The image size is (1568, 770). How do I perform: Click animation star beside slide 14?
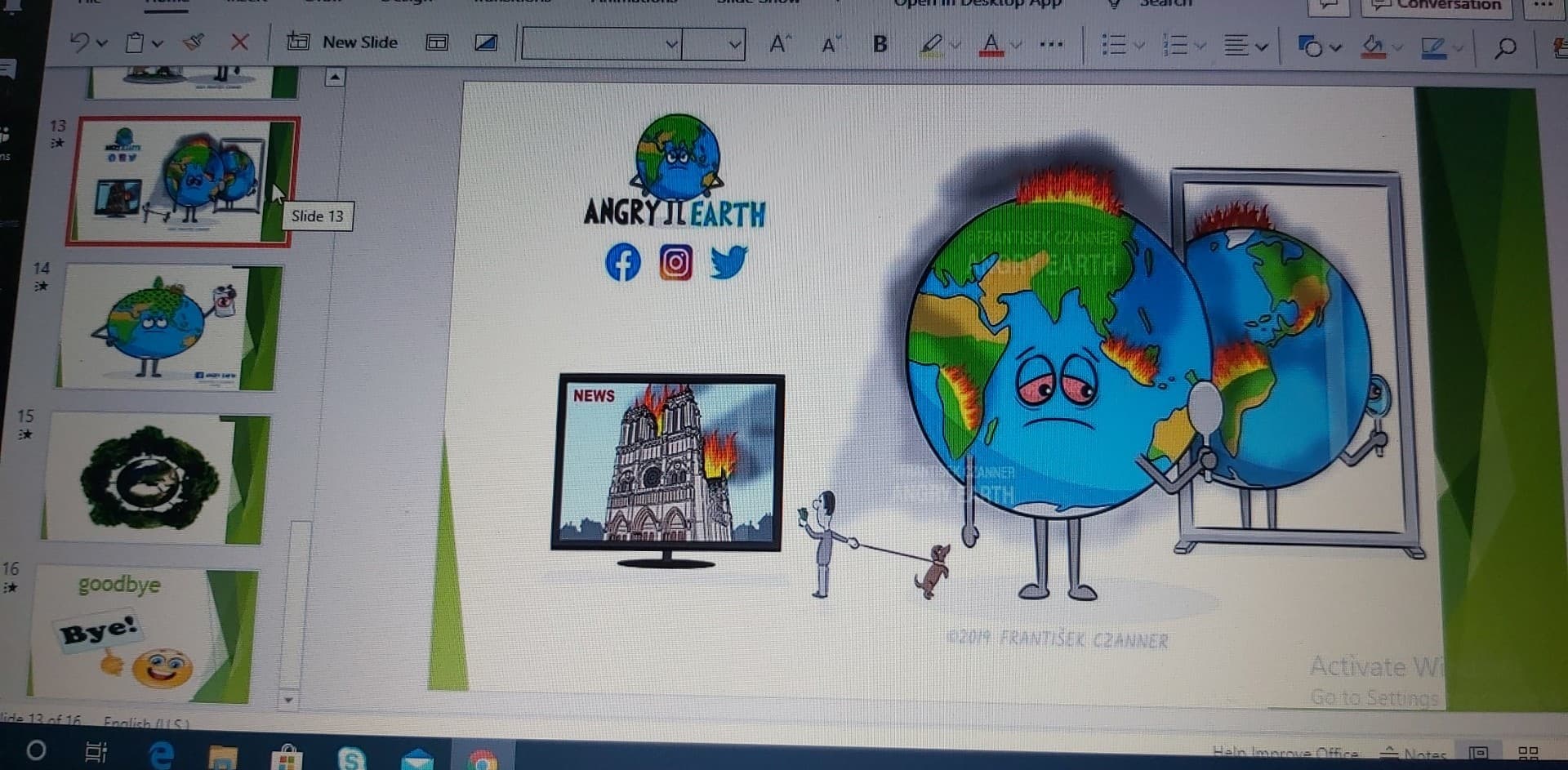41,286
